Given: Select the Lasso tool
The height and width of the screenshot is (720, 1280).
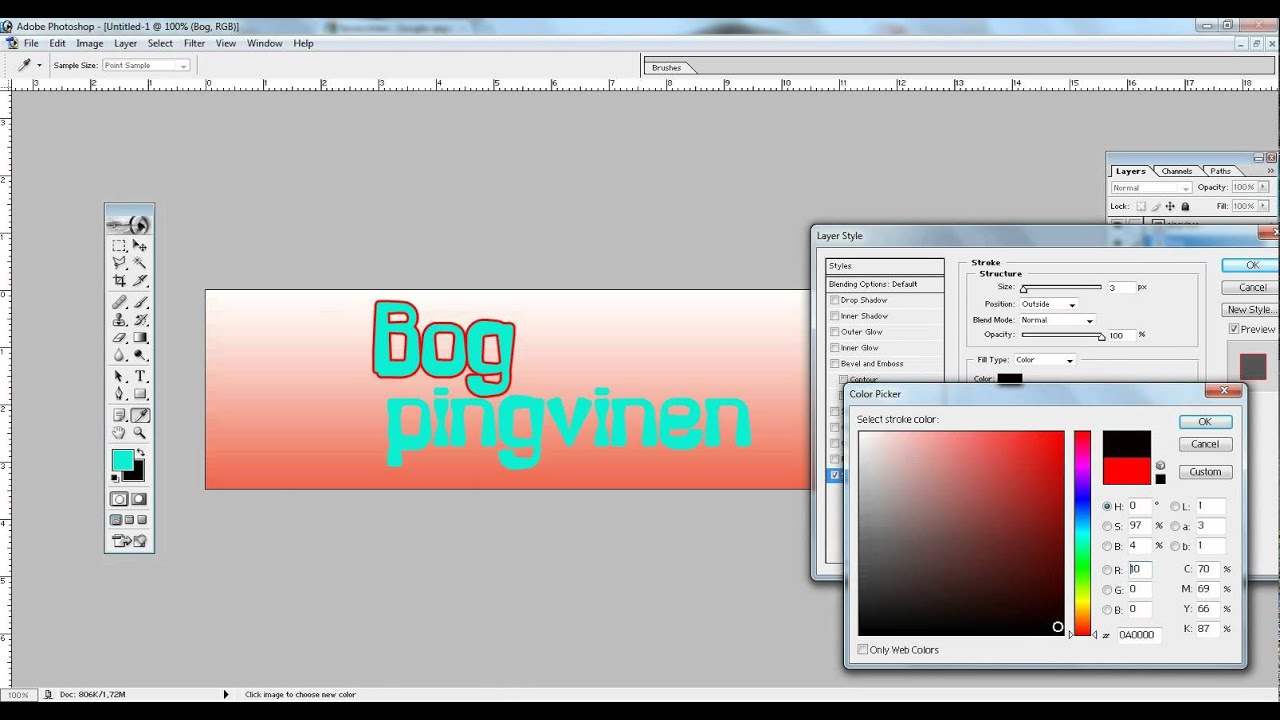Looking at the screenshot, I should pos(119,262).
